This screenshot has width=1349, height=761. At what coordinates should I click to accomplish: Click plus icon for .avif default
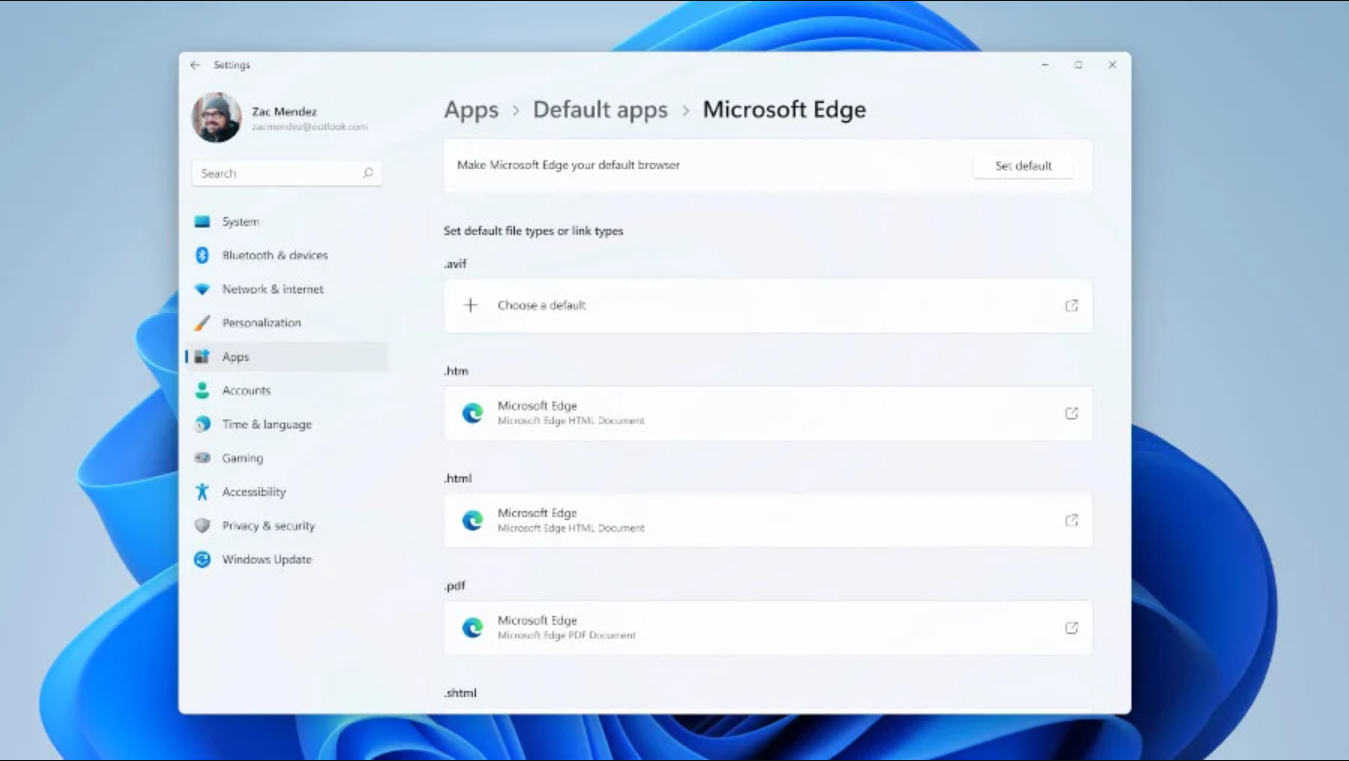(471, 305)
